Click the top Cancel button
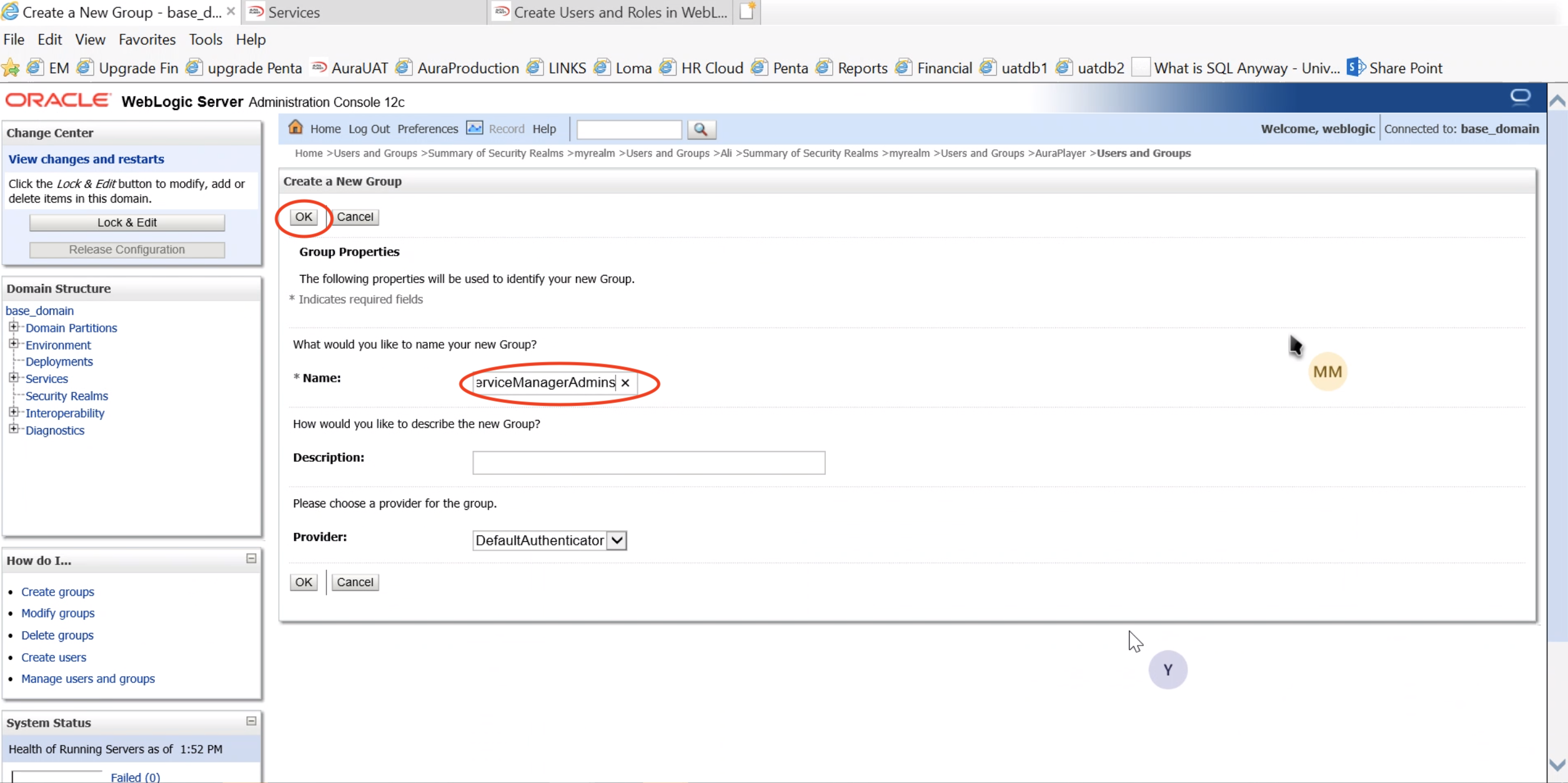The image size is (1568, 783). [x=355, y=216]
